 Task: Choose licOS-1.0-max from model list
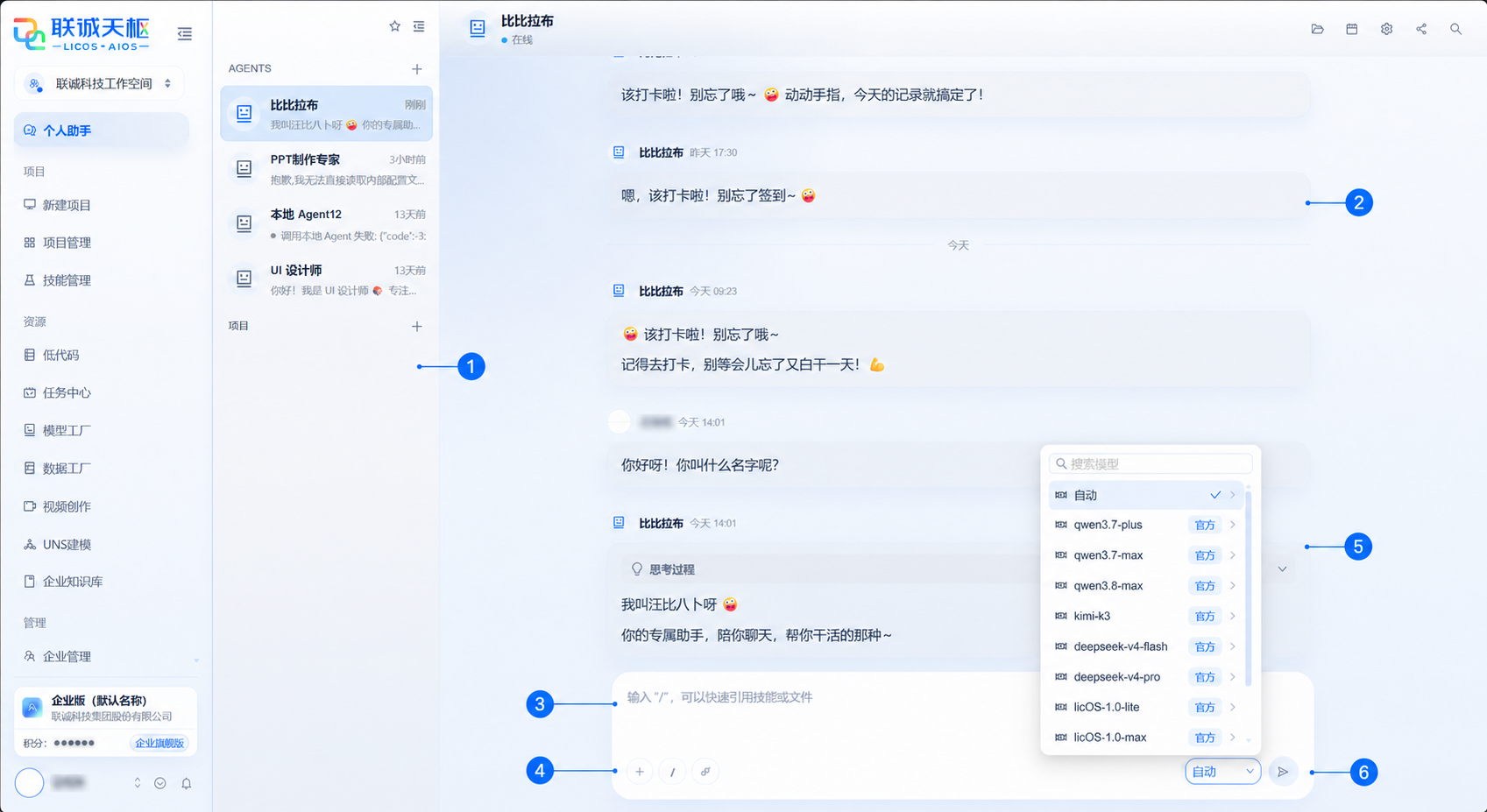coord(1146,738)
